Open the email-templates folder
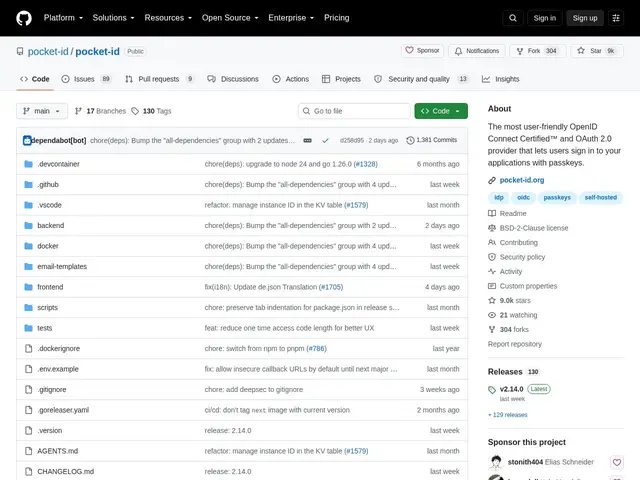This screenshot has width=640, height=480. click(62, 267)
